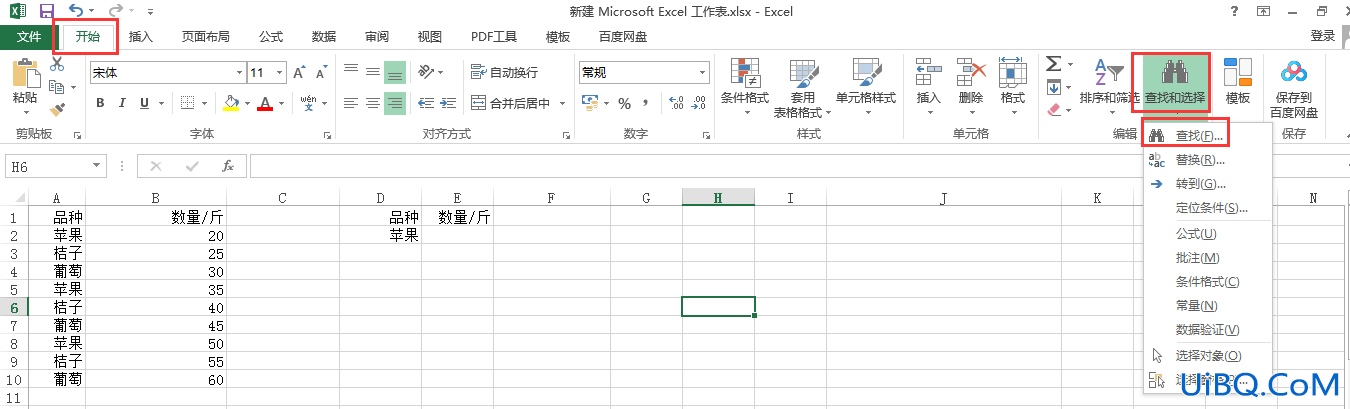The image size is (1350, 409).
Task: Increase font size with the larger A icon
Action: point(299,73)
